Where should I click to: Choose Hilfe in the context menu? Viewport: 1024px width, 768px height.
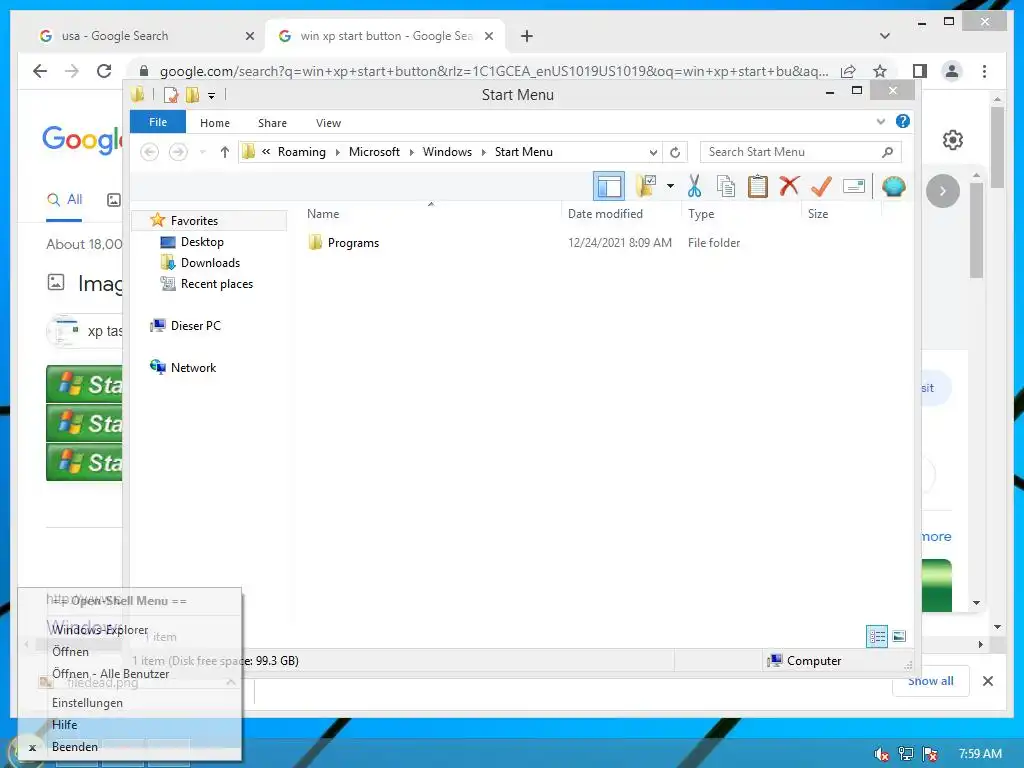point(129,725)
